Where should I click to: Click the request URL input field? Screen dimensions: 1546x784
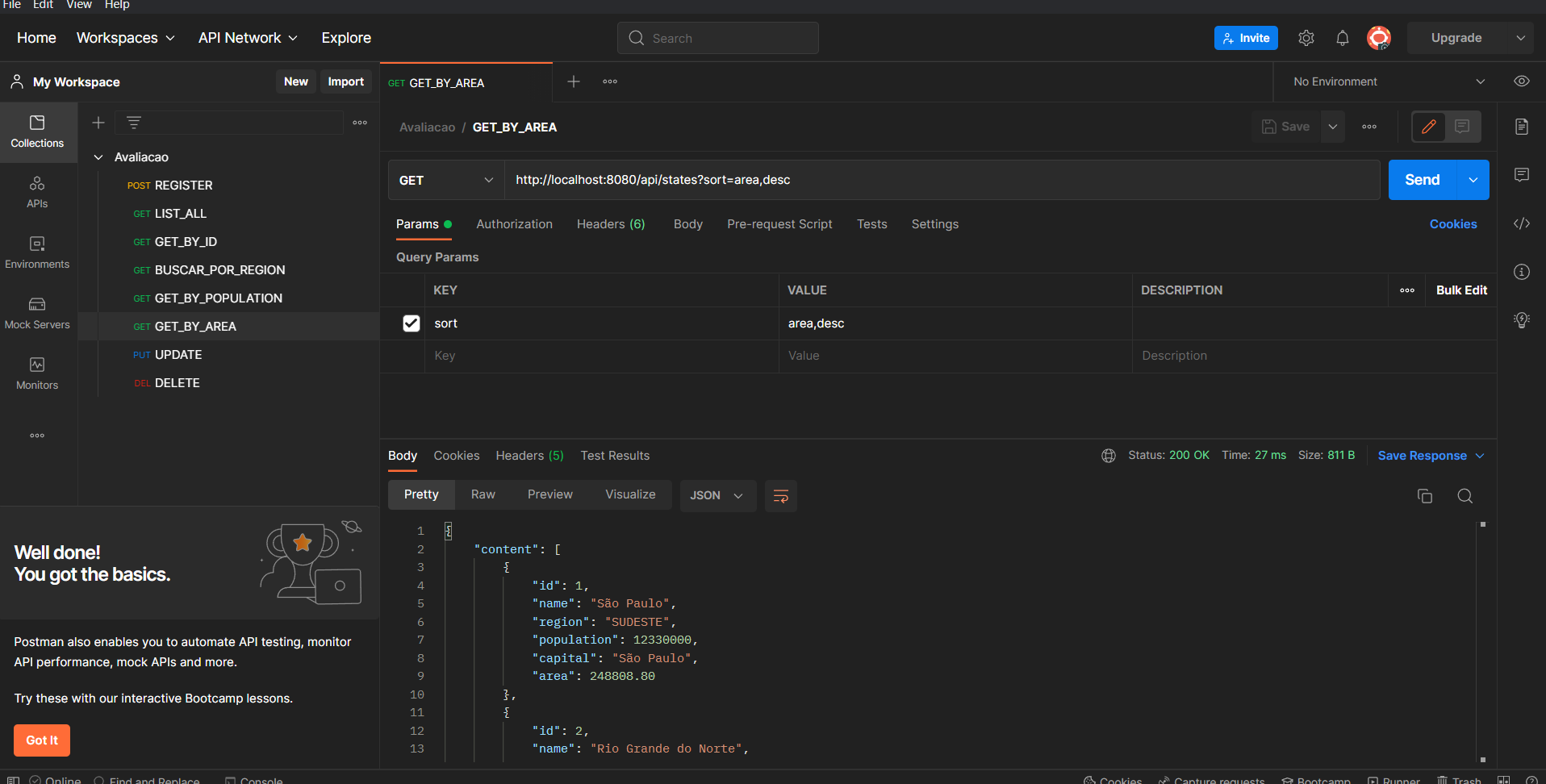(942, 180)
